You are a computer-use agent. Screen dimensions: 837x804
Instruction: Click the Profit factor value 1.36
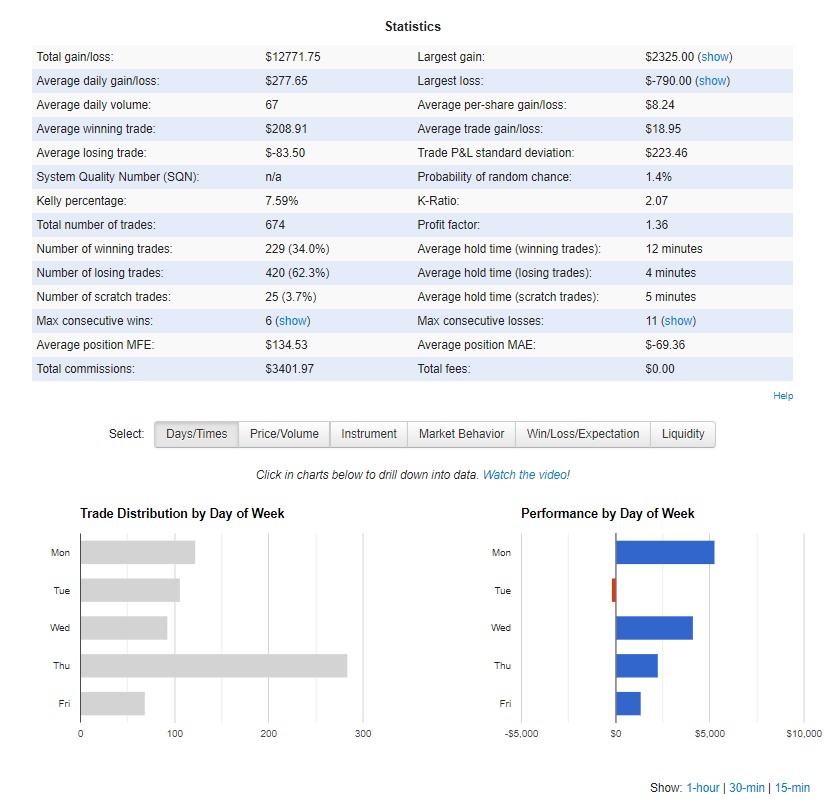click(657, 225)
